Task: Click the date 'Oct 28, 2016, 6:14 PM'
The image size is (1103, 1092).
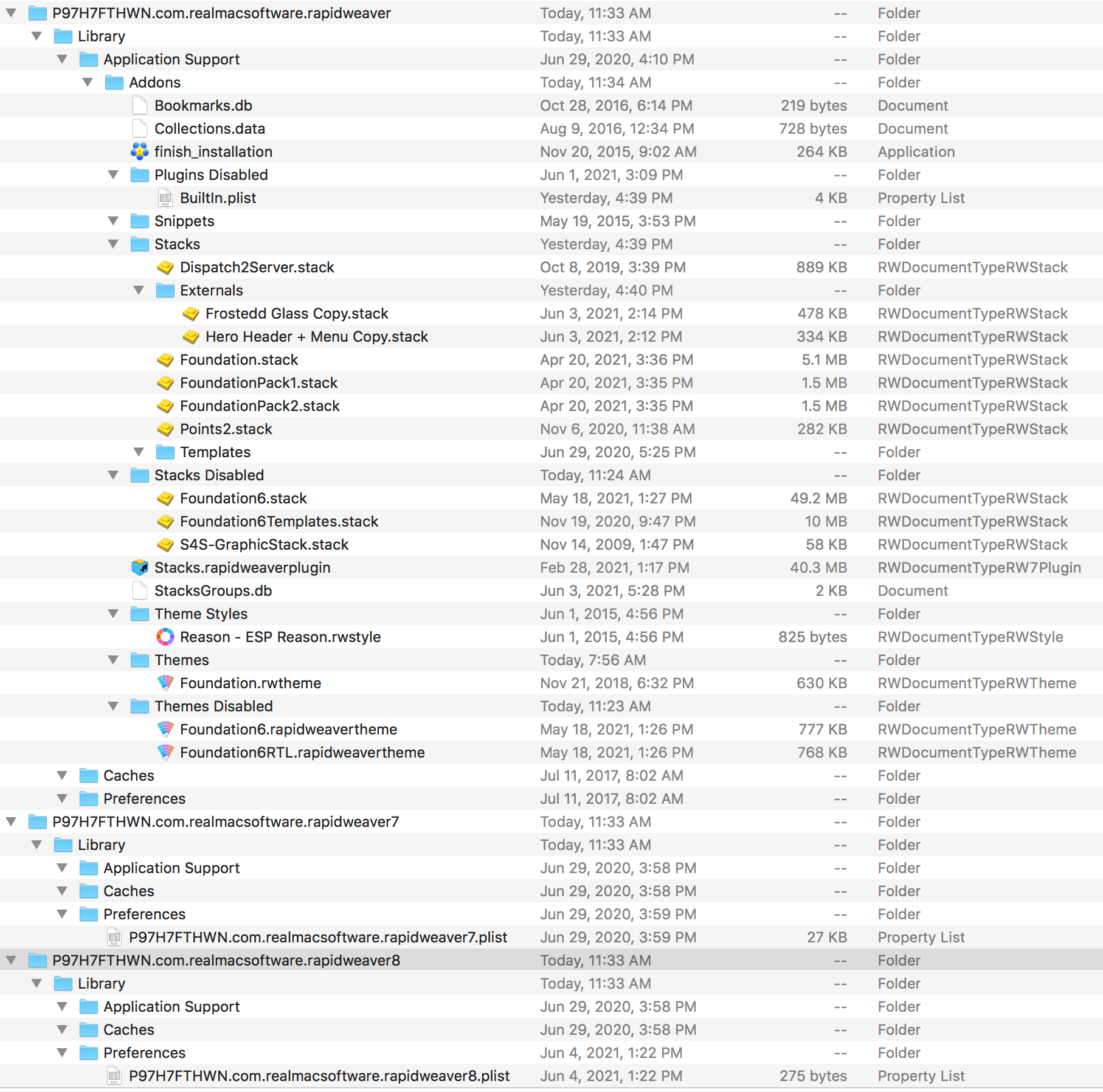Action: pos(616,105)
